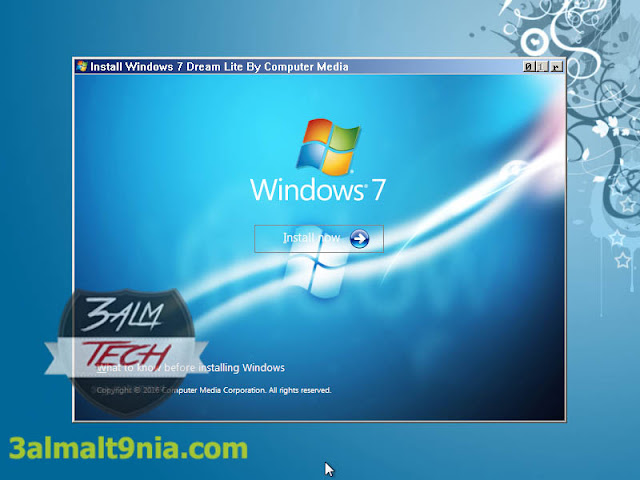Click the Windows flag icon in the title bar
Screen dimensions: 640x480
coord(82,66)
